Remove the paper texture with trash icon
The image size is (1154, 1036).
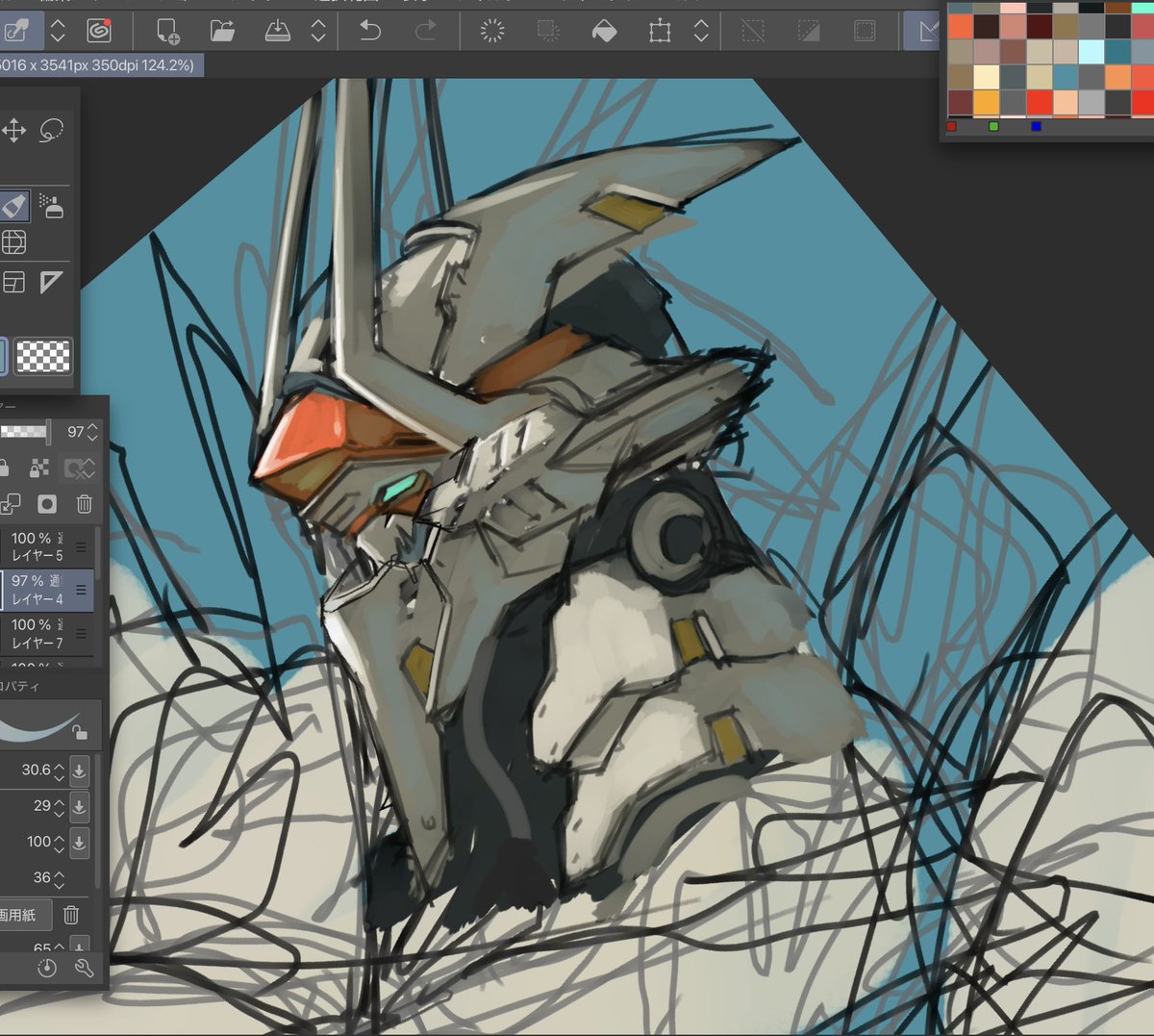tap(71, 915)
